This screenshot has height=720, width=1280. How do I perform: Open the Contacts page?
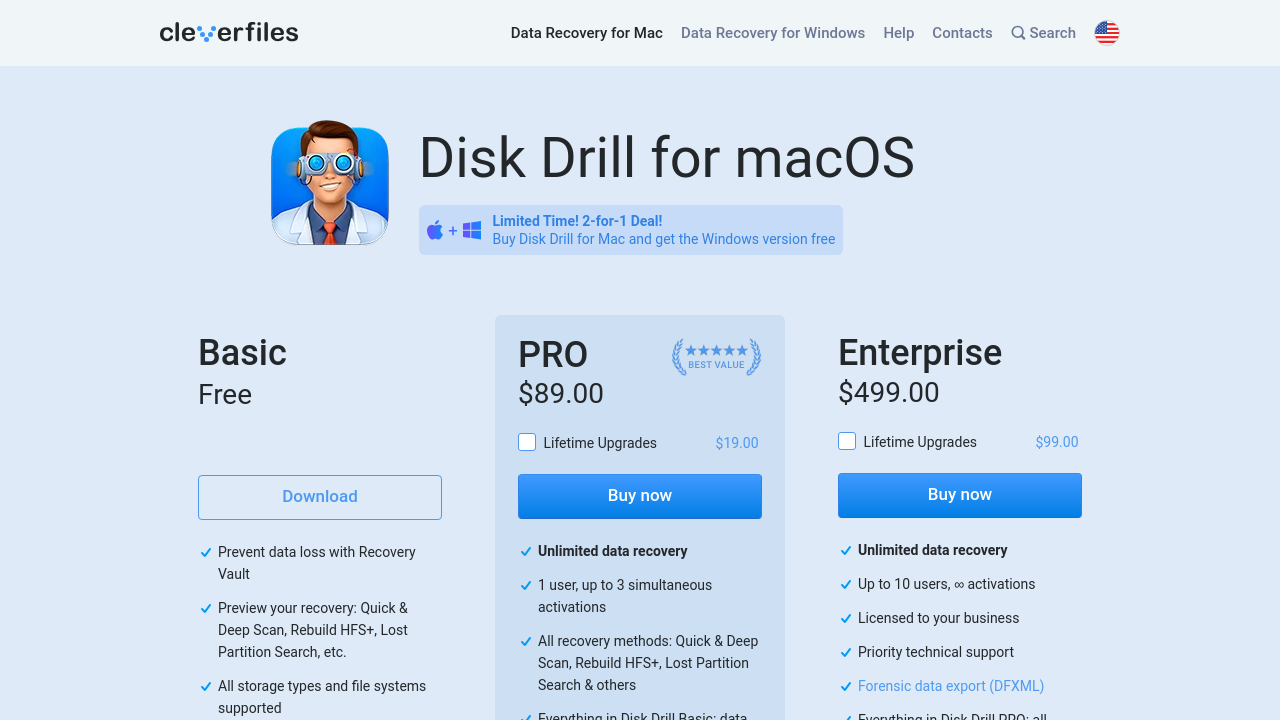pos(962,33)
